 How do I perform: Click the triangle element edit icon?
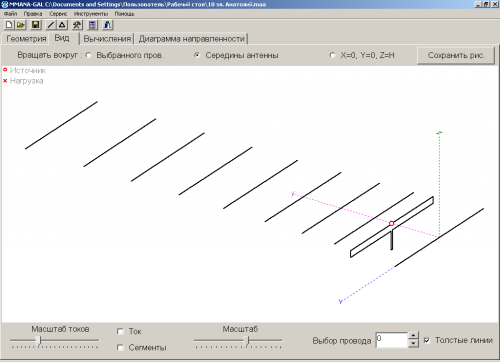(x=62, y=25)
